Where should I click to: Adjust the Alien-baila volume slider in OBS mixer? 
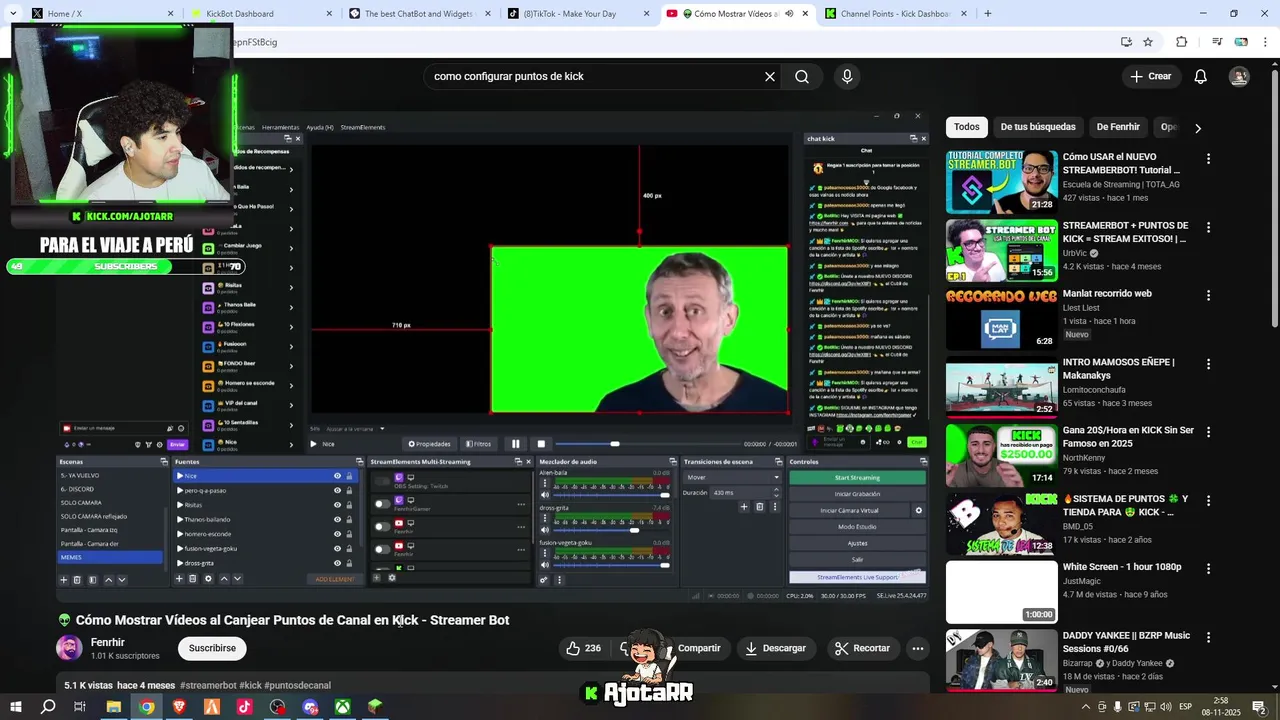click(x=664, y=495)
